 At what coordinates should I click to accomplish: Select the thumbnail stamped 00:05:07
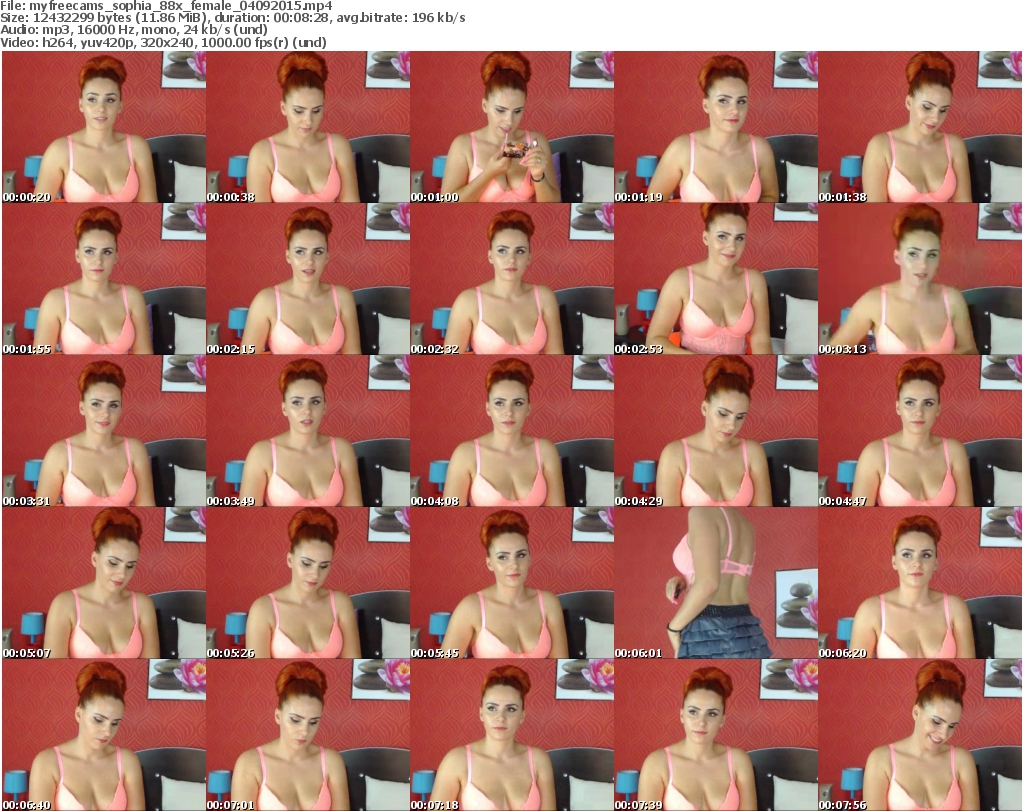click(104, 582)
